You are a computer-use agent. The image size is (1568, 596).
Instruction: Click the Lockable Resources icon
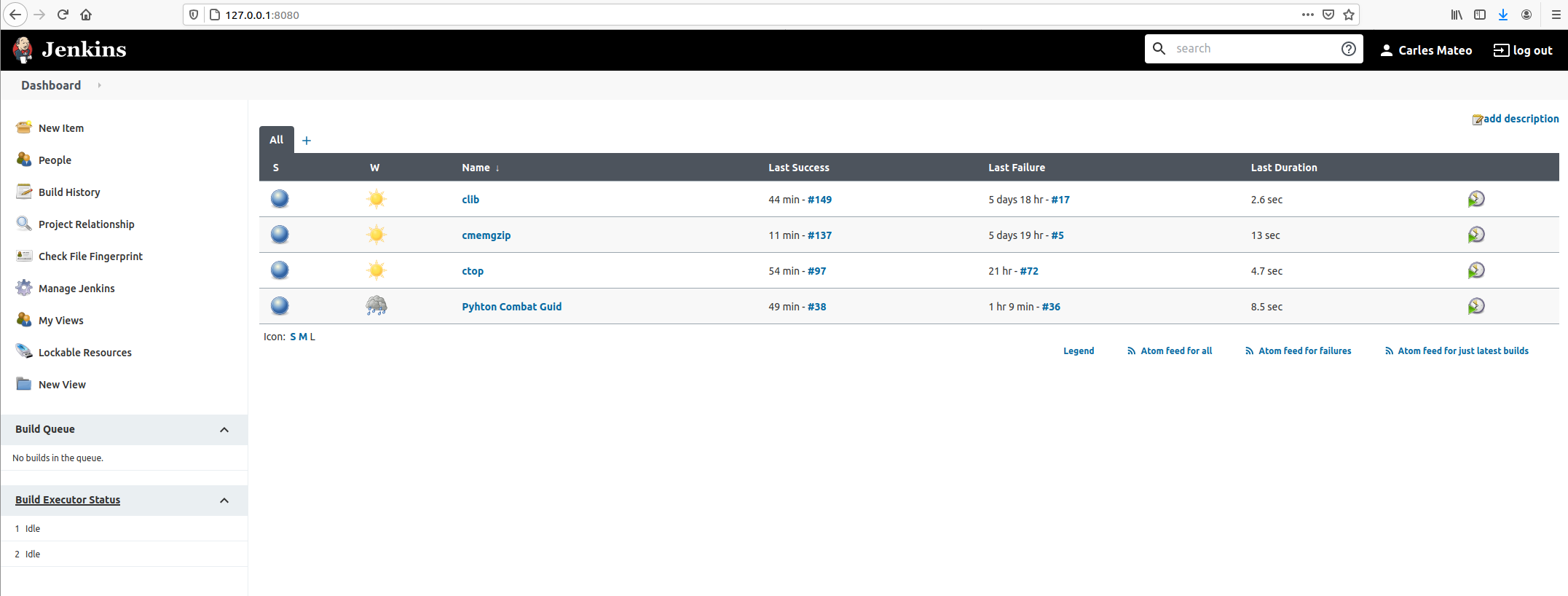24,352
